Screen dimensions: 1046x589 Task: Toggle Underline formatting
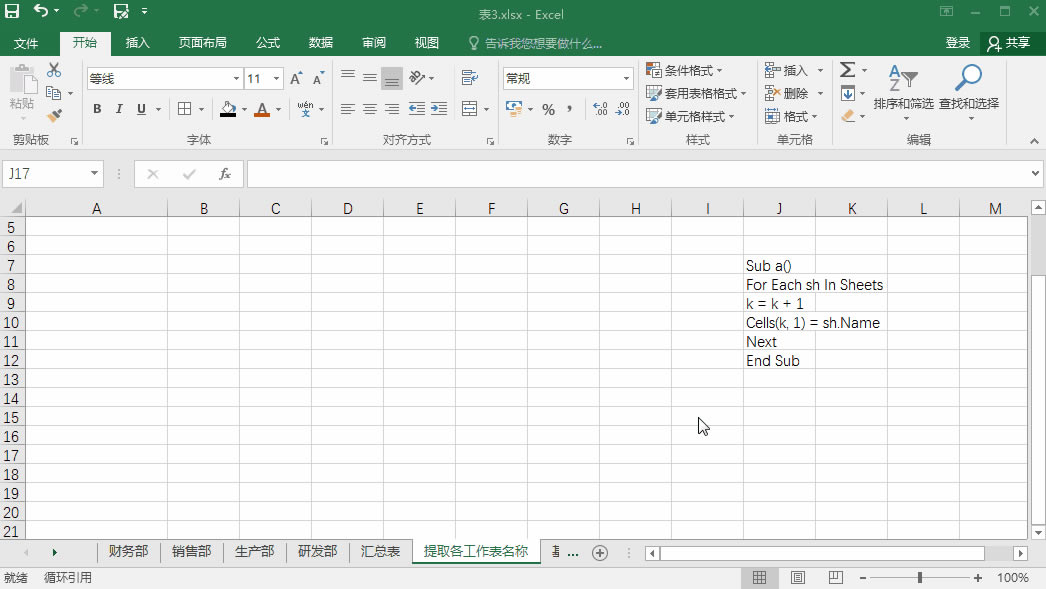click(141, 109)
